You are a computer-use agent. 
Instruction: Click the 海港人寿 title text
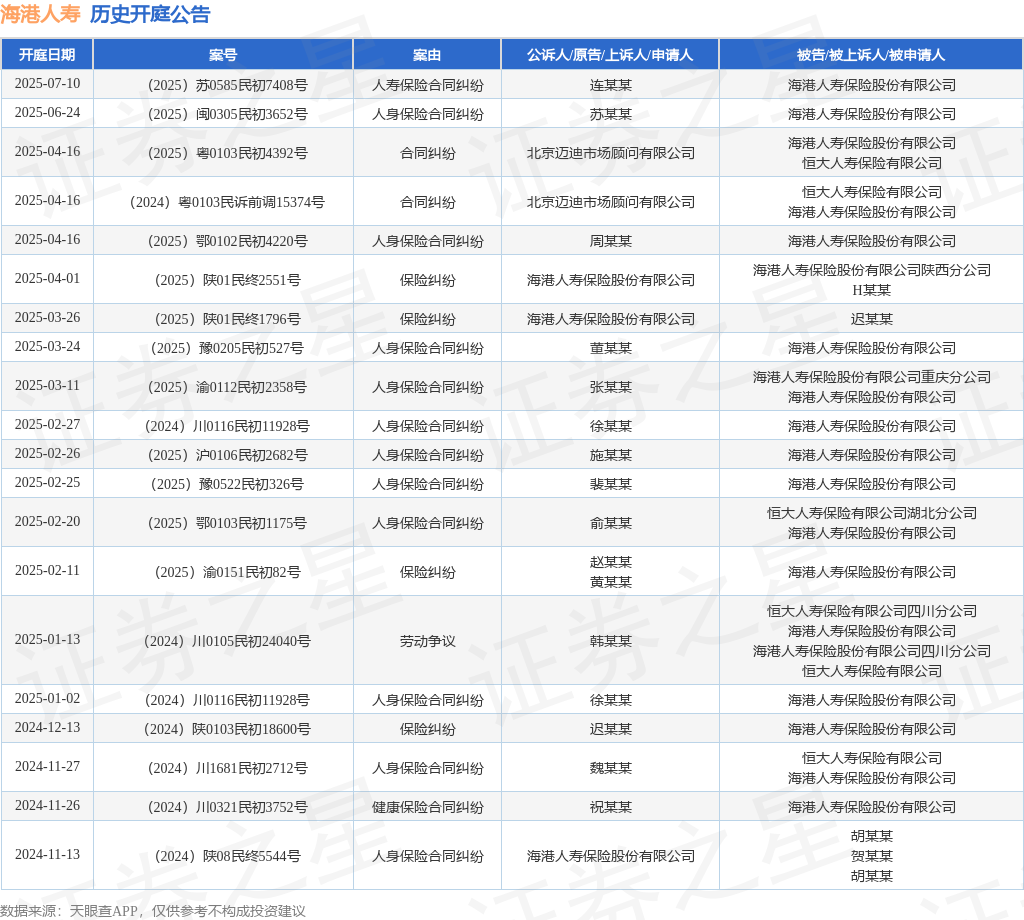[x=40, y=14]
